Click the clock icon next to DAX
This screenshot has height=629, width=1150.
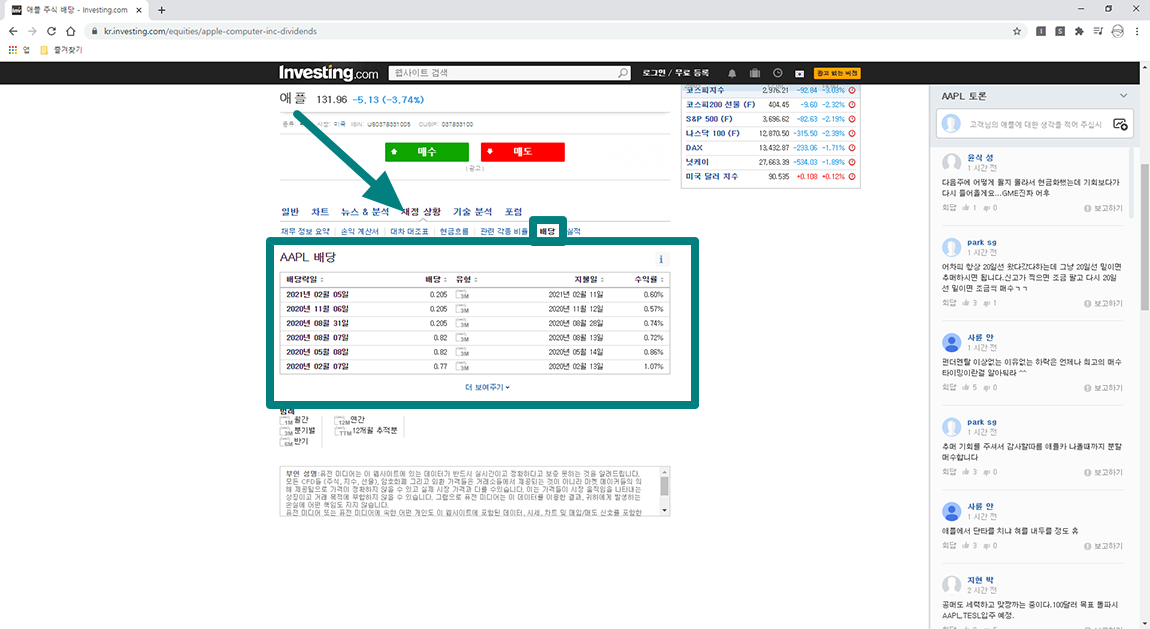[852, 148]
